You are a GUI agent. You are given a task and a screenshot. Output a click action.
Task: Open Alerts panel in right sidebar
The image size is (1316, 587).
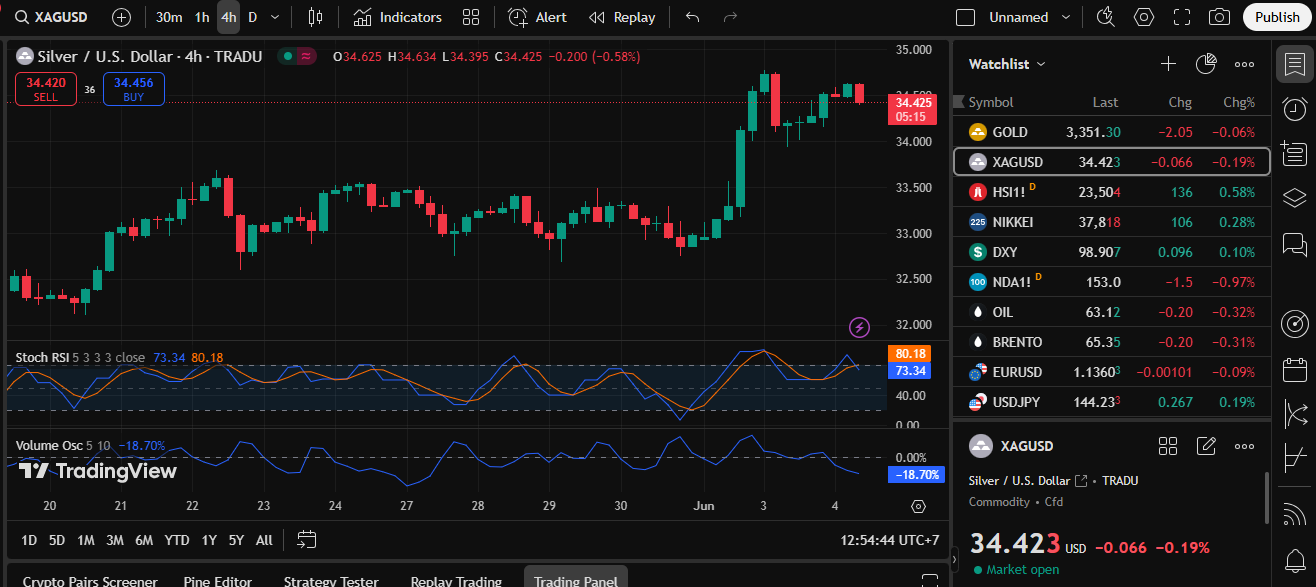pos(1294,109)
